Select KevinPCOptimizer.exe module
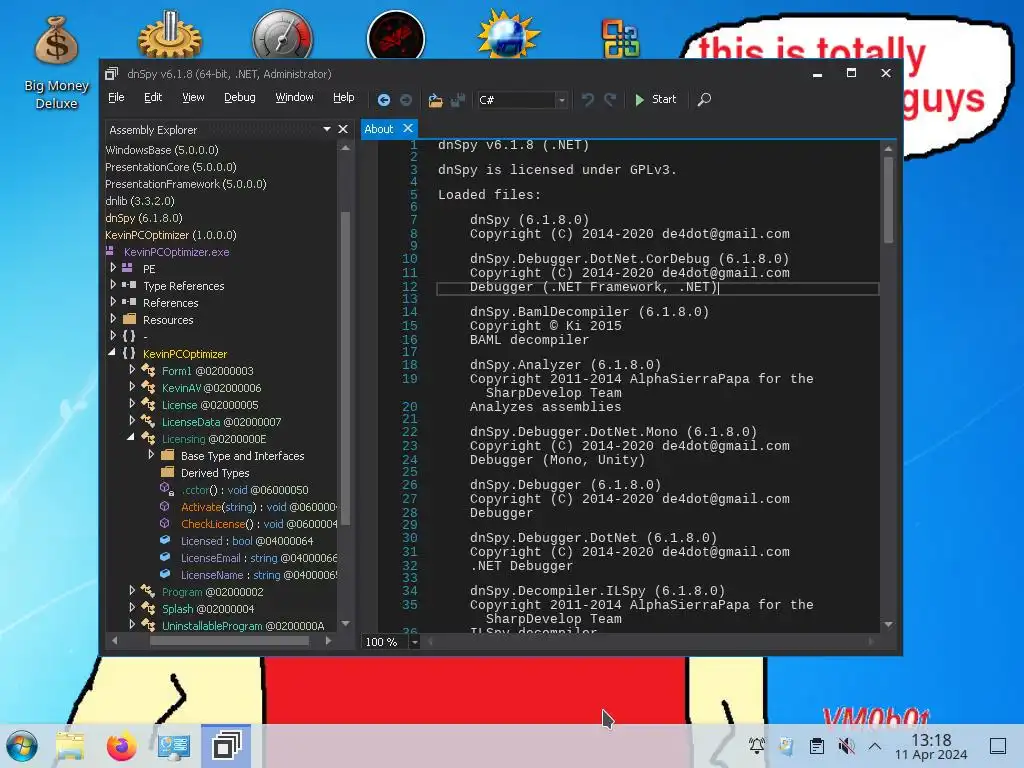 (176, 252)
